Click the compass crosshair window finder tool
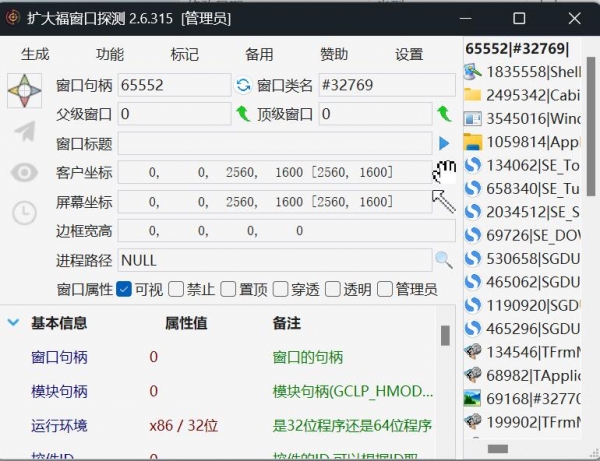 click(x=24, y=91)
